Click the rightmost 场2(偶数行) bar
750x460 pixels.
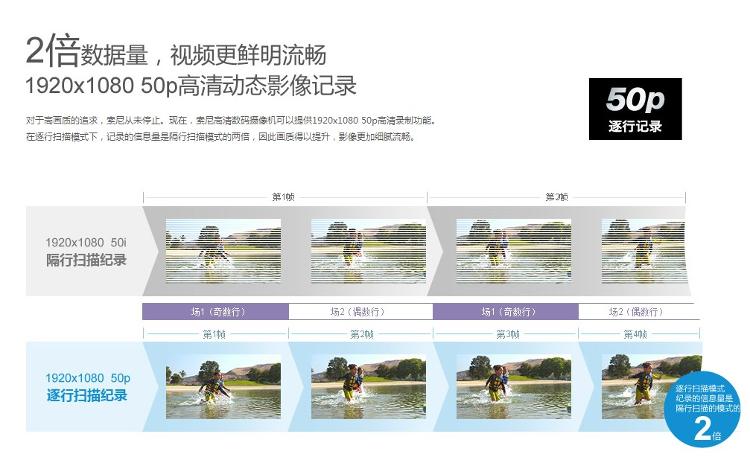[x=634, y=312]
